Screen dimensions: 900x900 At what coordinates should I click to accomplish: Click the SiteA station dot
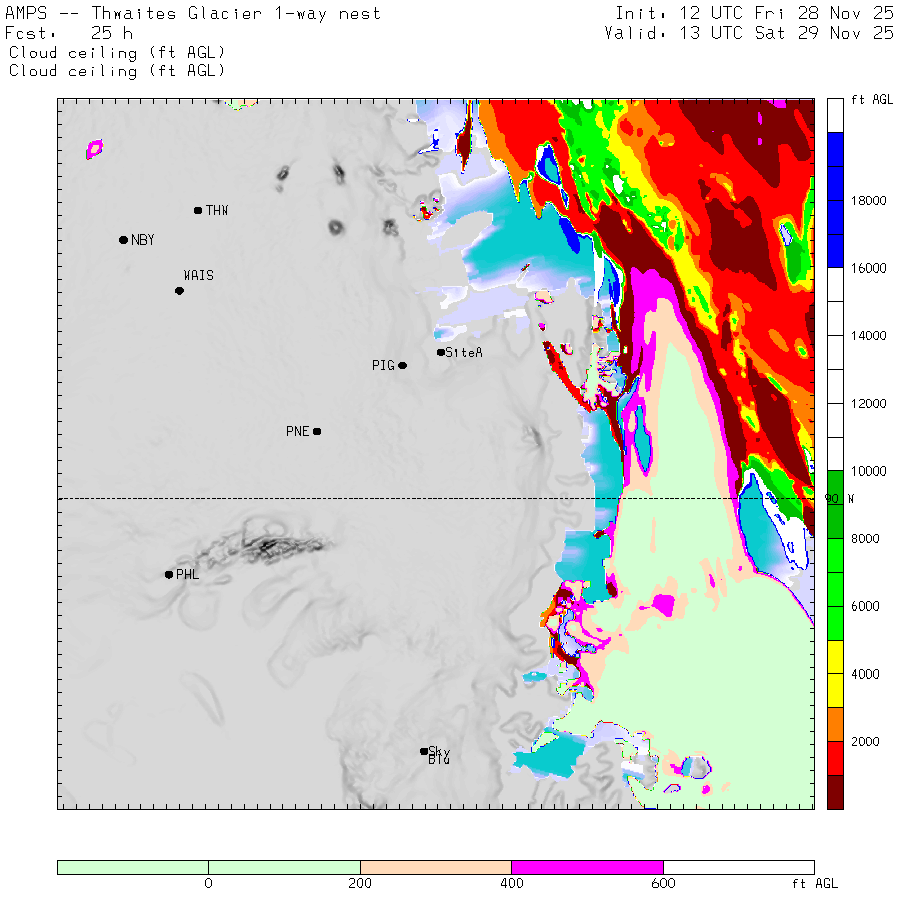(x=440, y=352)
